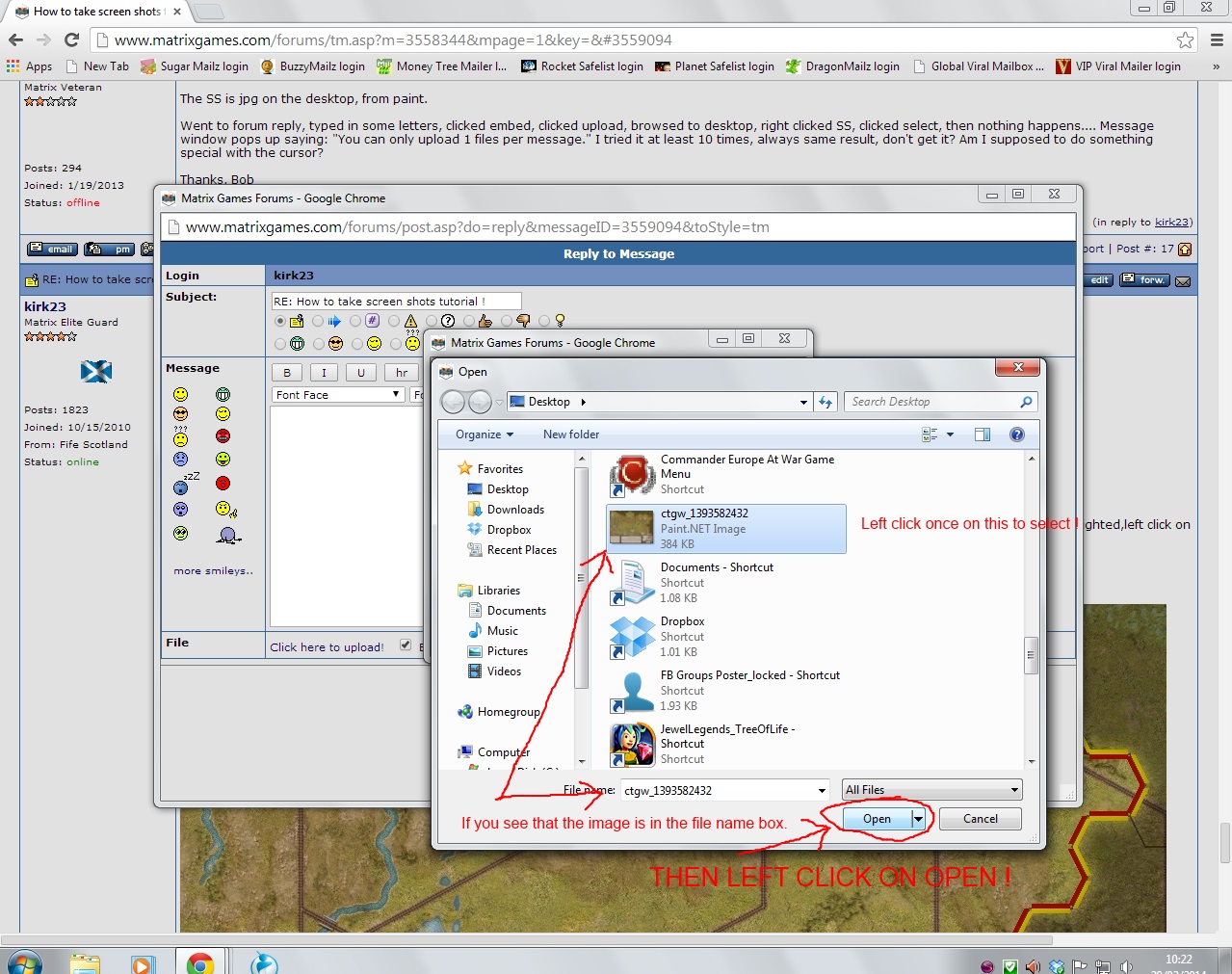Open the File name history dropdown
The image size is (1232, 974).
(822, 790)
